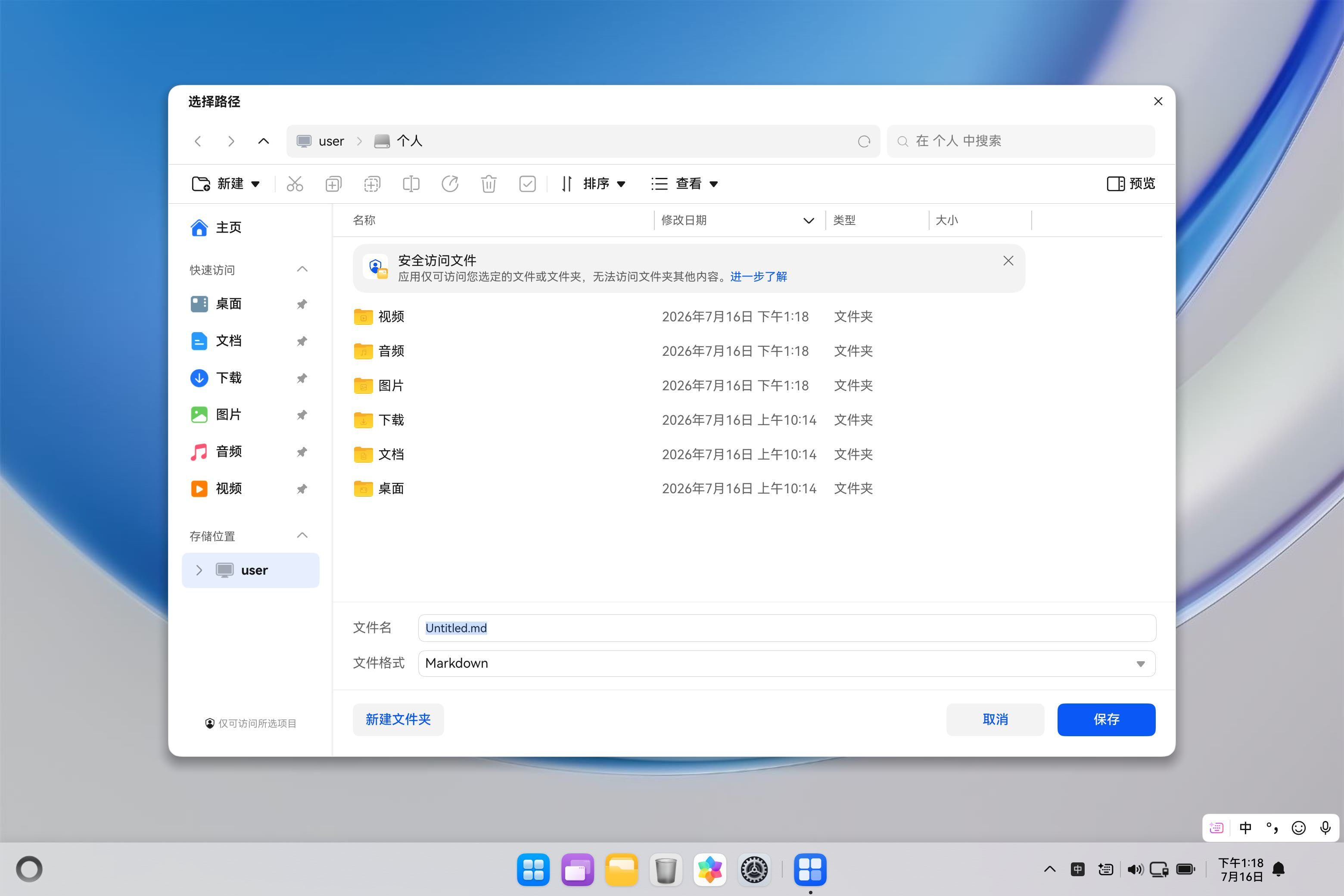Unpin 文档 using its pin icon
The height and width of the screenshot is (896, 1344).
[302, 341]
